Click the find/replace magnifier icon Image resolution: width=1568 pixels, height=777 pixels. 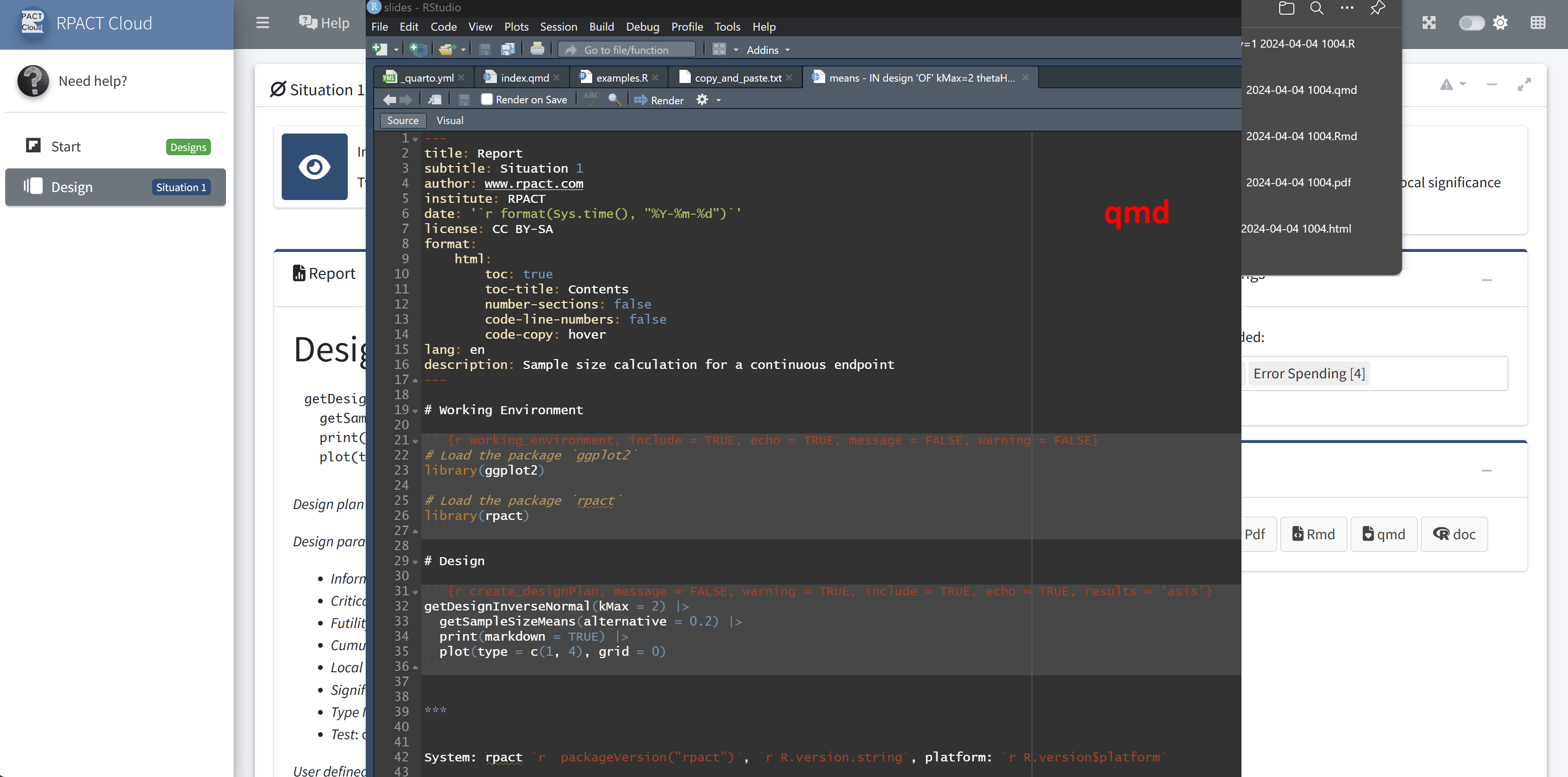point(614,99)
